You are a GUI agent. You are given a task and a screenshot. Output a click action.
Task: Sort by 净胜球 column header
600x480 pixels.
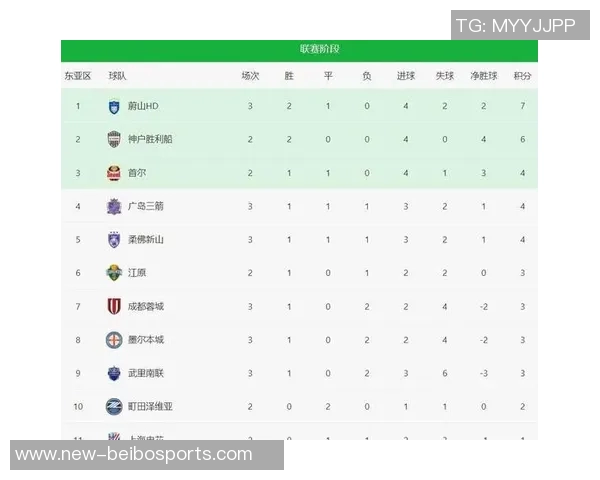tap(483, 75)
